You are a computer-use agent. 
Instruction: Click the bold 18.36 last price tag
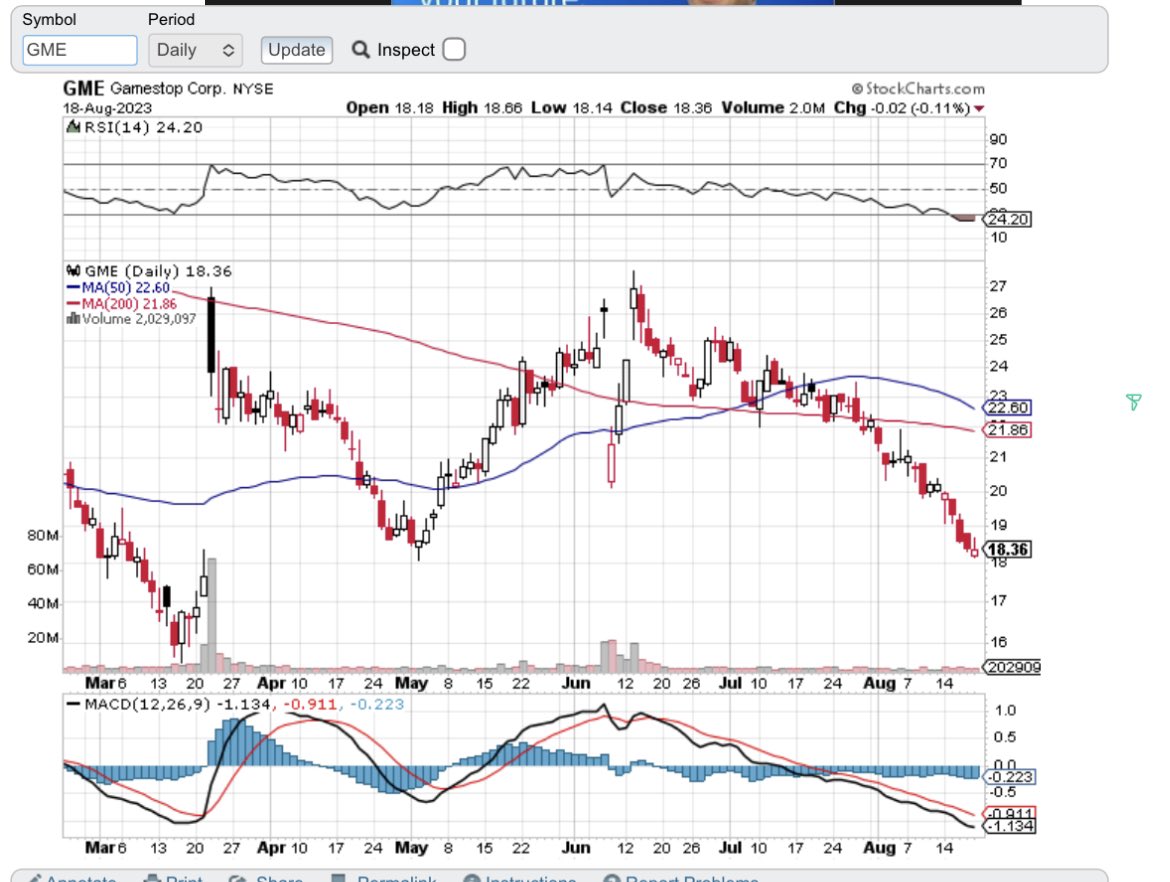(1007, 550)
